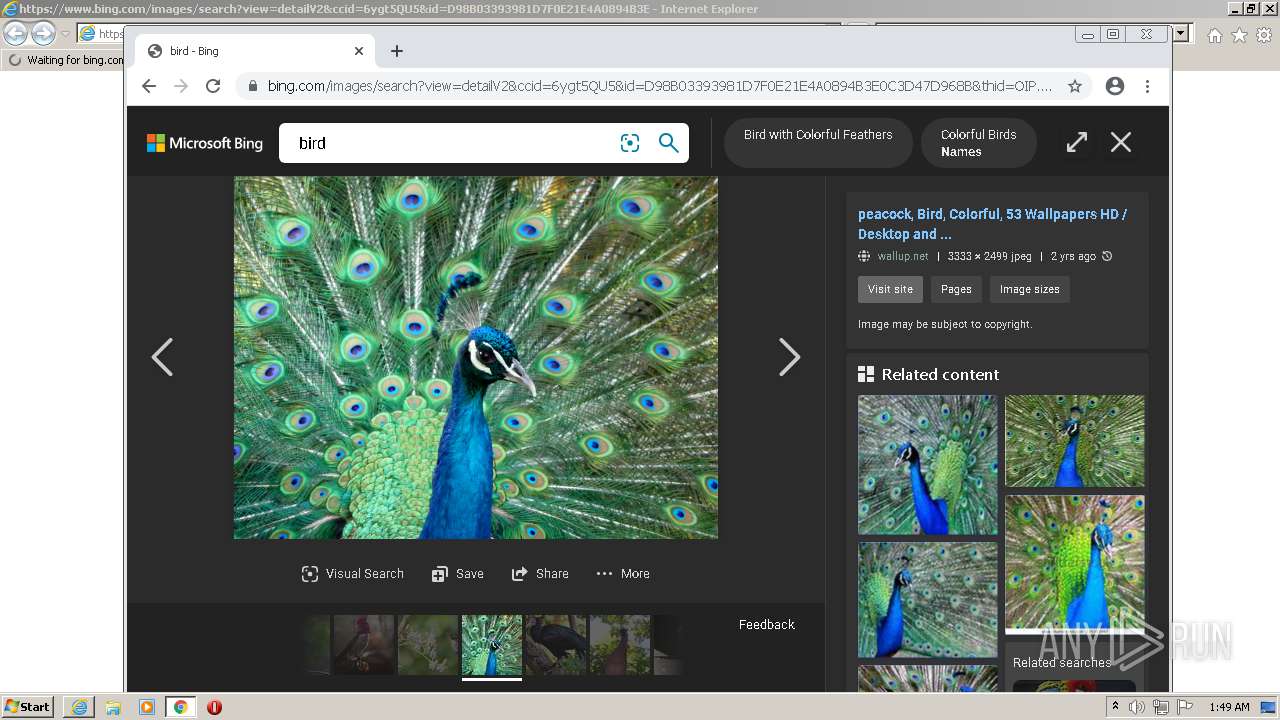This screenshot has width=1280, height=720.
Task: Open the File Explorer taskbar icon
Action: 113,707
